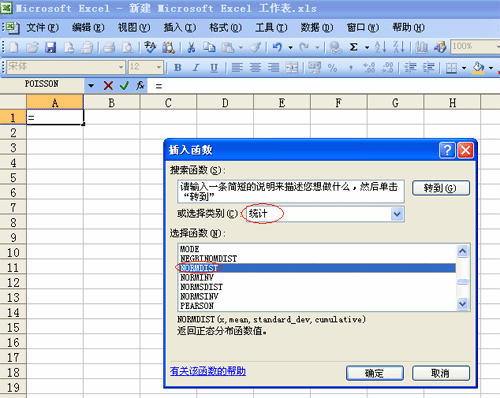Insert hyperlink globe icon
Image resolution: width=500 pixels, height=398 pixels.
click(336, 47)
